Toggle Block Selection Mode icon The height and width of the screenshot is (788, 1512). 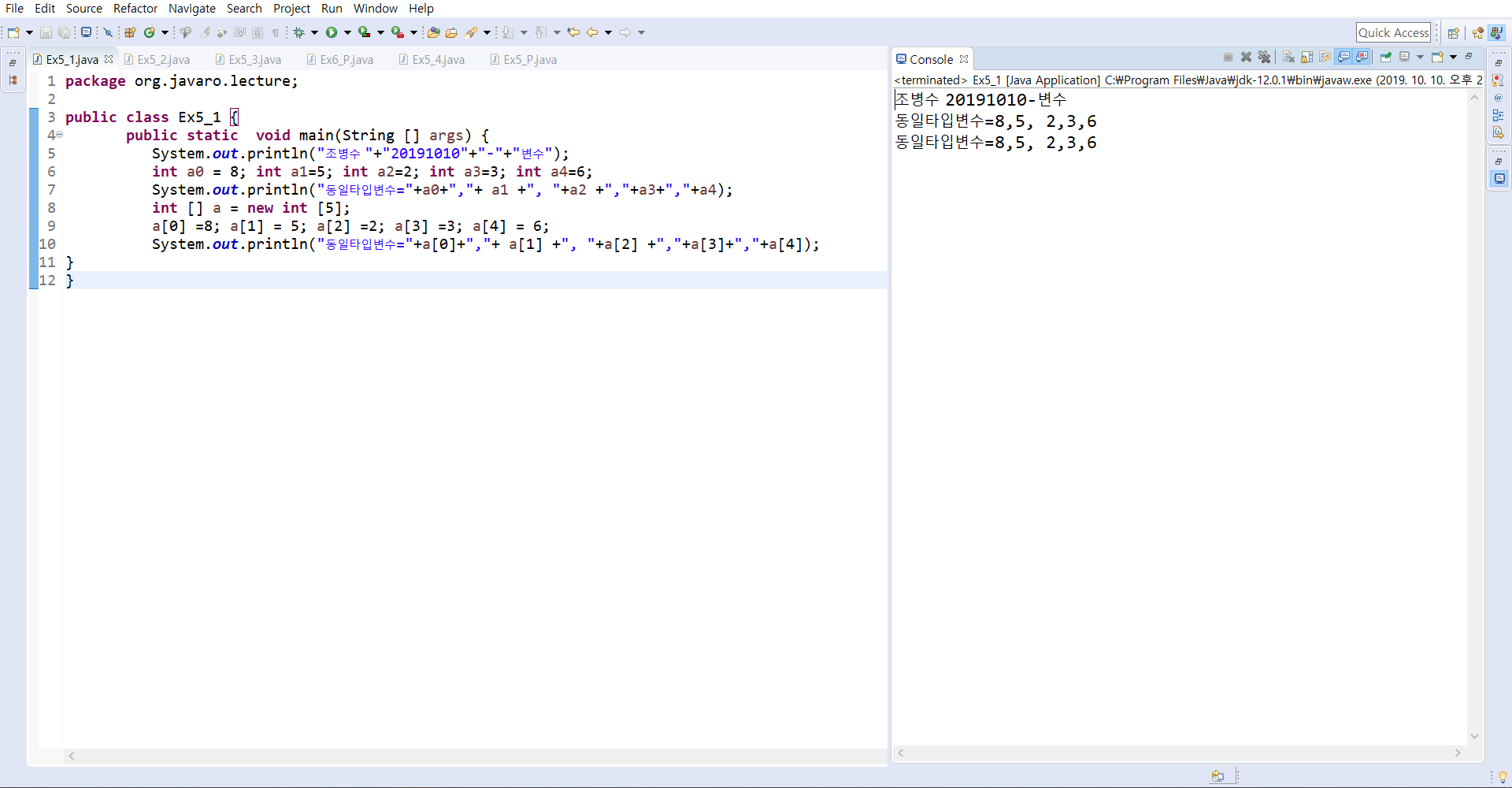258,32
